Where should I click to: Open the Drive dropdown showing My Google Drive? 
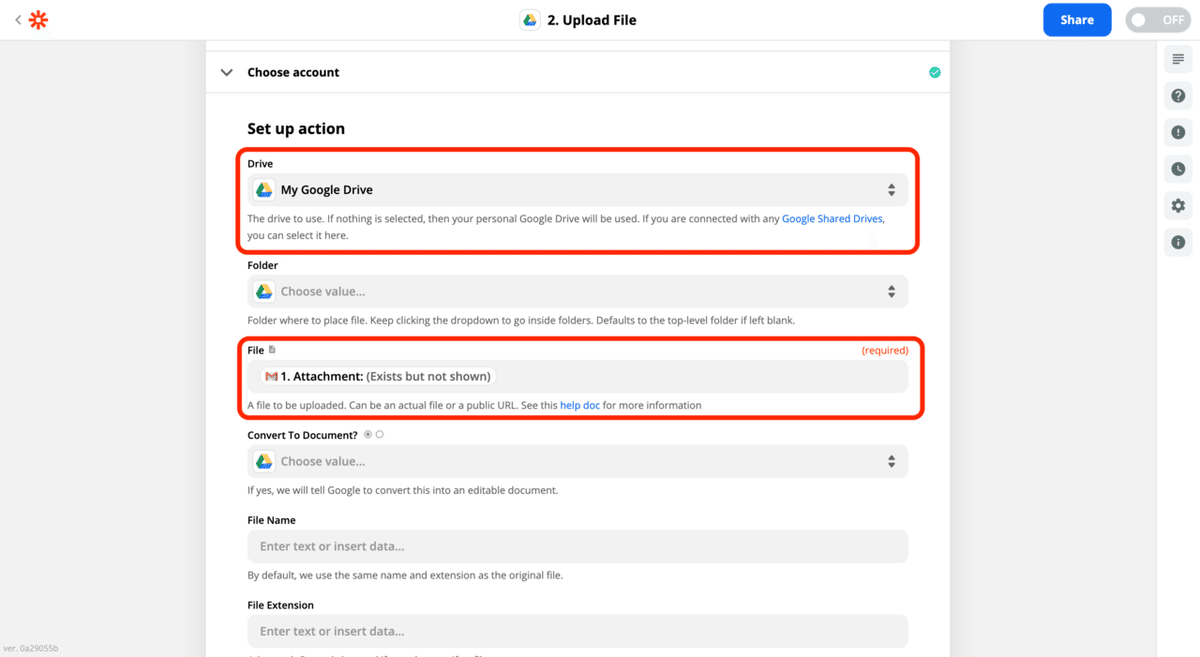tap(578, 190)
